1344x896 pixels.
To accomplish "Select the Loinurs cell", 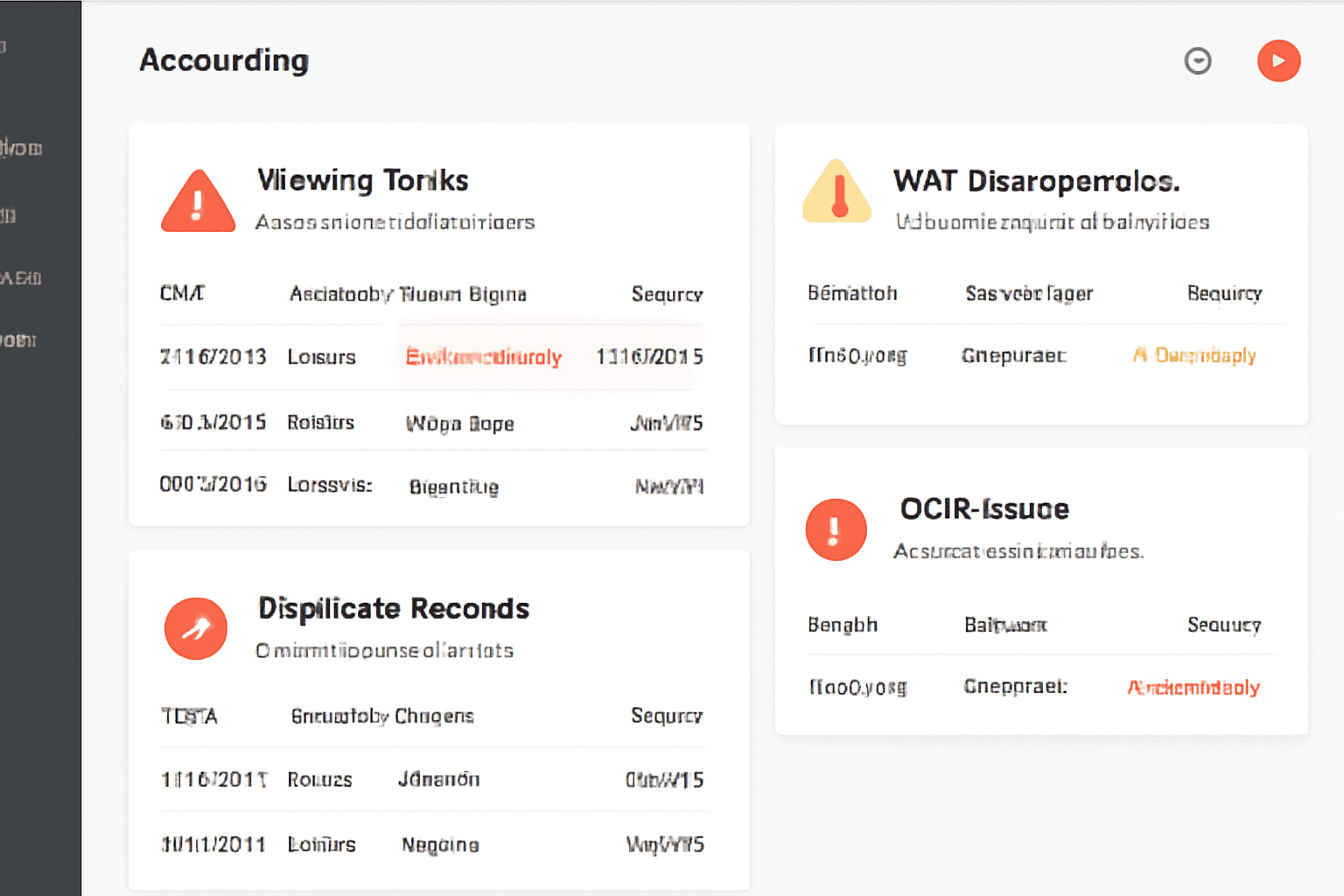I will coord(321,844).
